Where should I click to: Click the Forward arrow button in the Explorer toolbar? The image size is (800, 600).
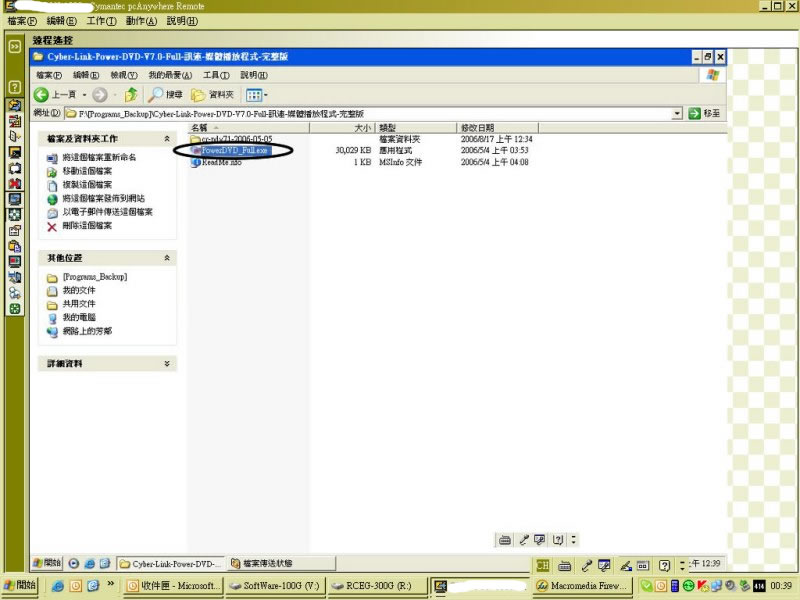click(x=100, y=94)
